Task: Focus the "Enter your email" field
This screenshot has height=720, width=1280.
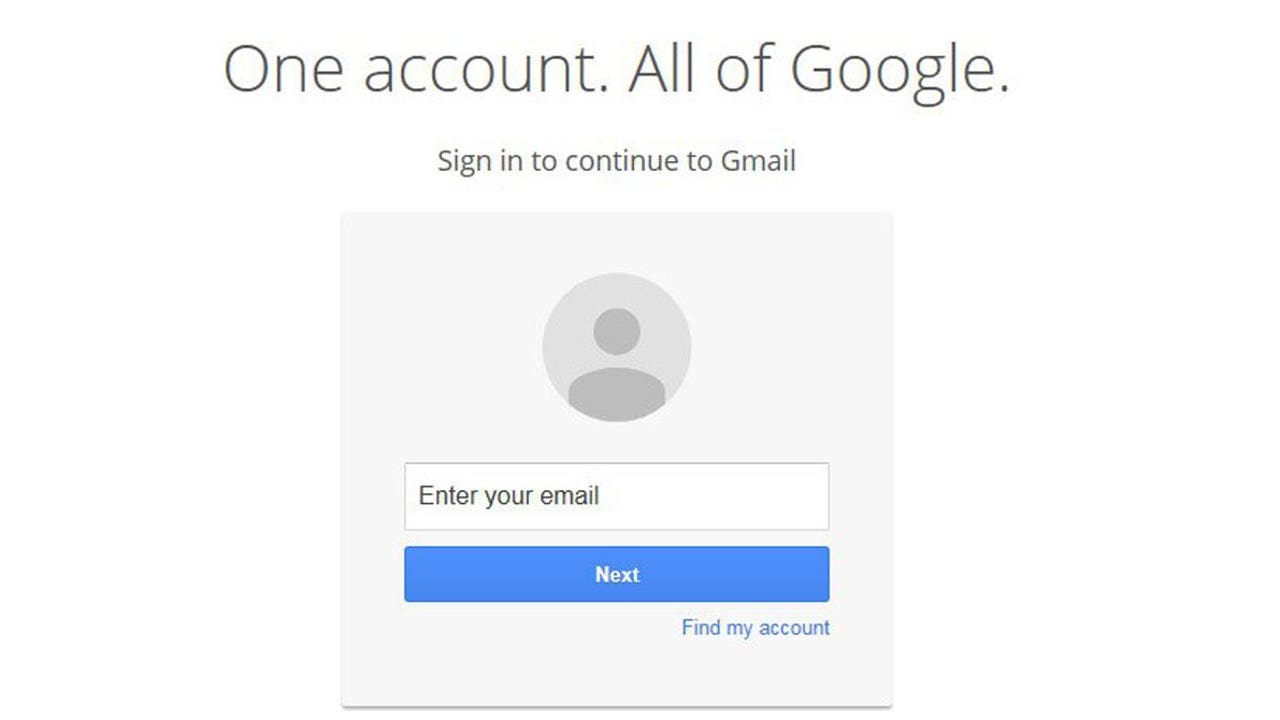Action: 616,496
